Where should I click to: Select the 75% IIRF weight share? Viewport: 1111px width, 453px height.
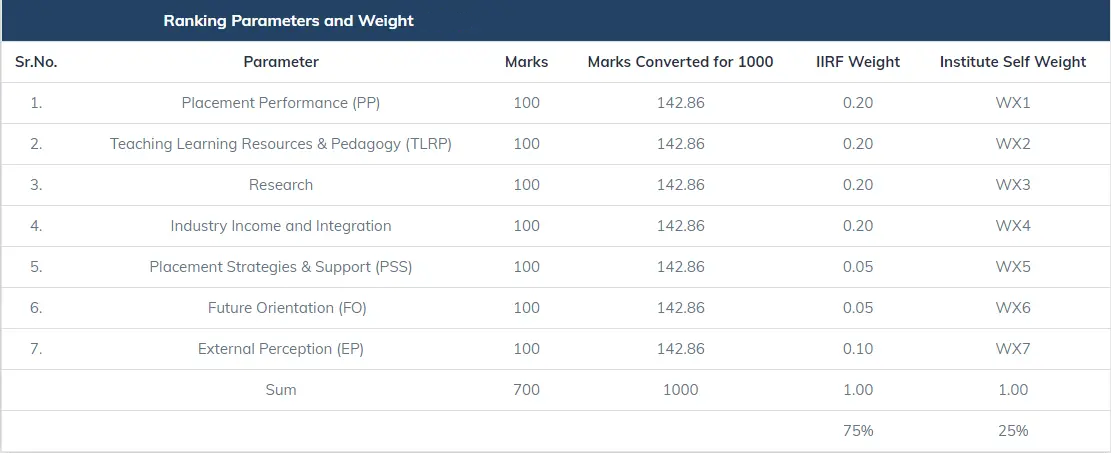coord(858,431)
